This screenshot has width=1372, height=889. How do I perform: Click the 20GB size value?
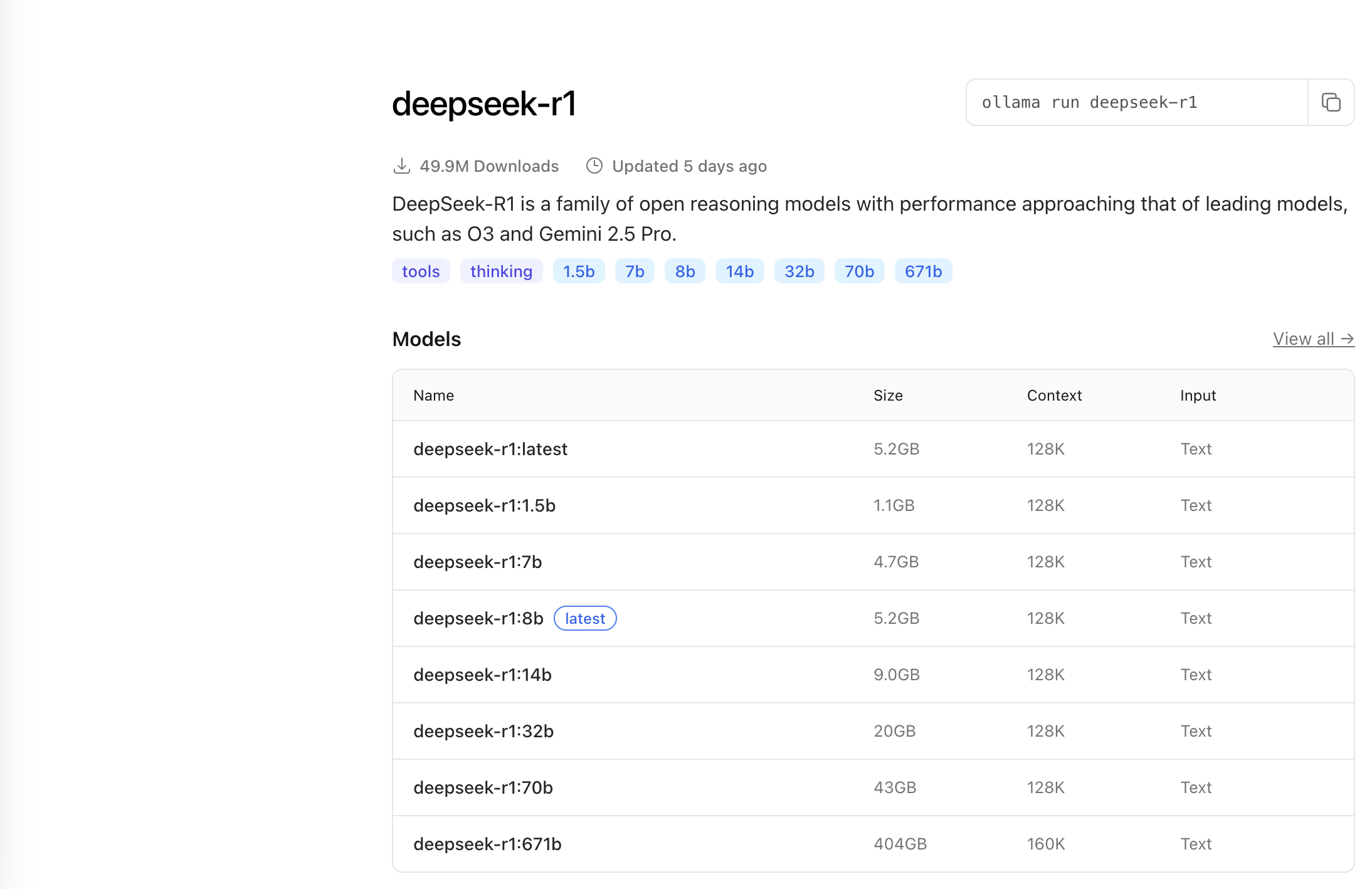[x=895, y=731]
